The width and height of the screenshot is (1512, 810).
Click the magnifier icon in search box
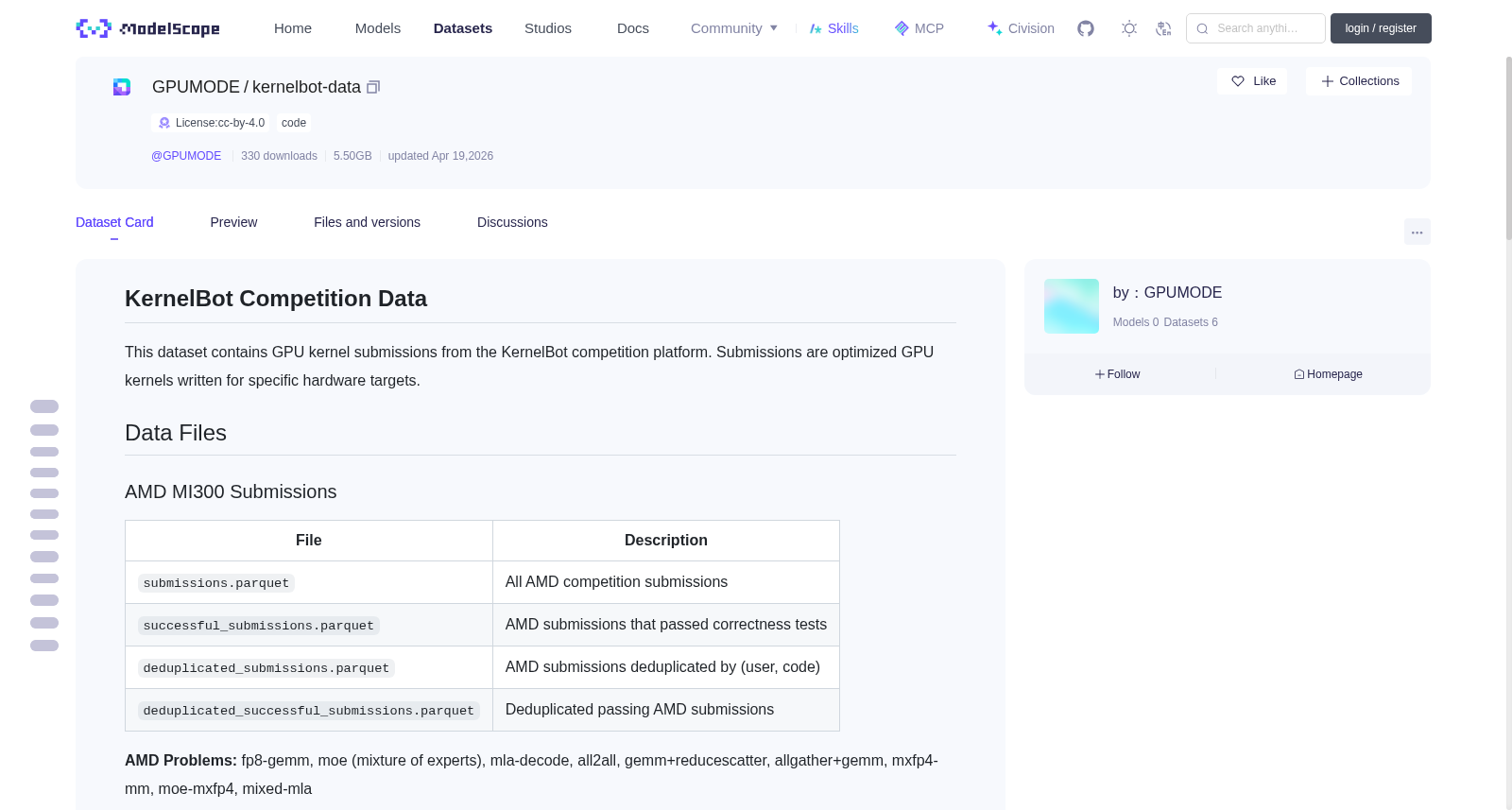(1202, 28)
